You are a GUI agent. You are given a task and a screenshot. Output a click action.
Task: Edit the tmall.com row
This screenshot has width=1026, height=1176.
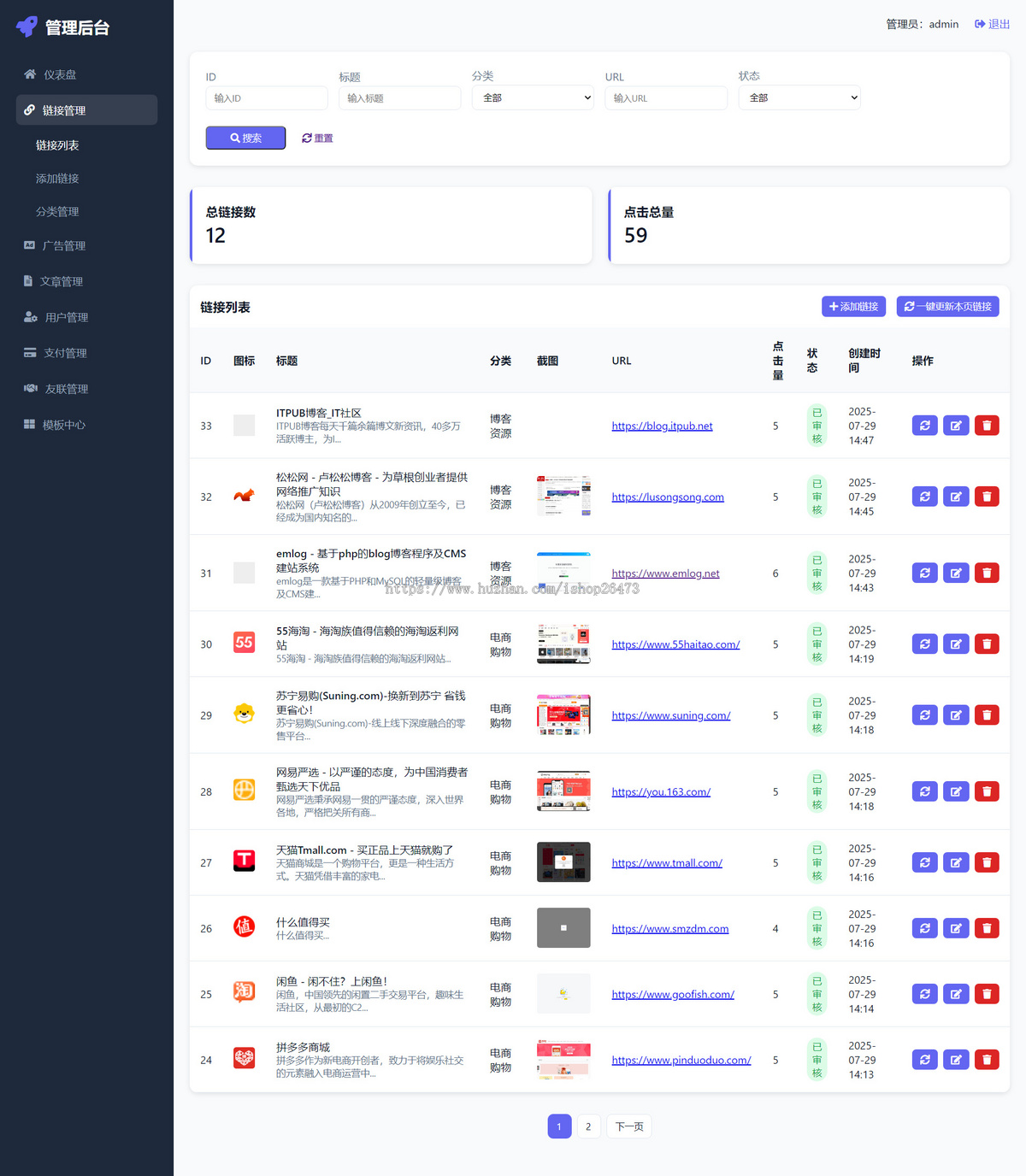[956, 863]
